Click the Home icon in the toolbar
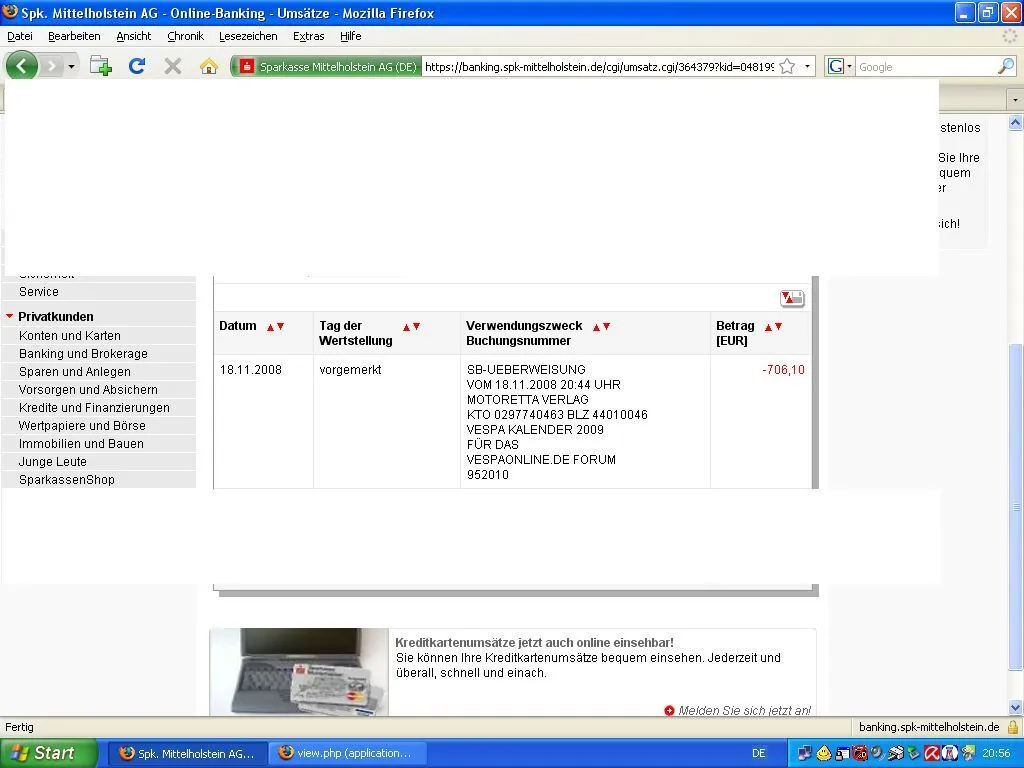 (x=208, y=66)
